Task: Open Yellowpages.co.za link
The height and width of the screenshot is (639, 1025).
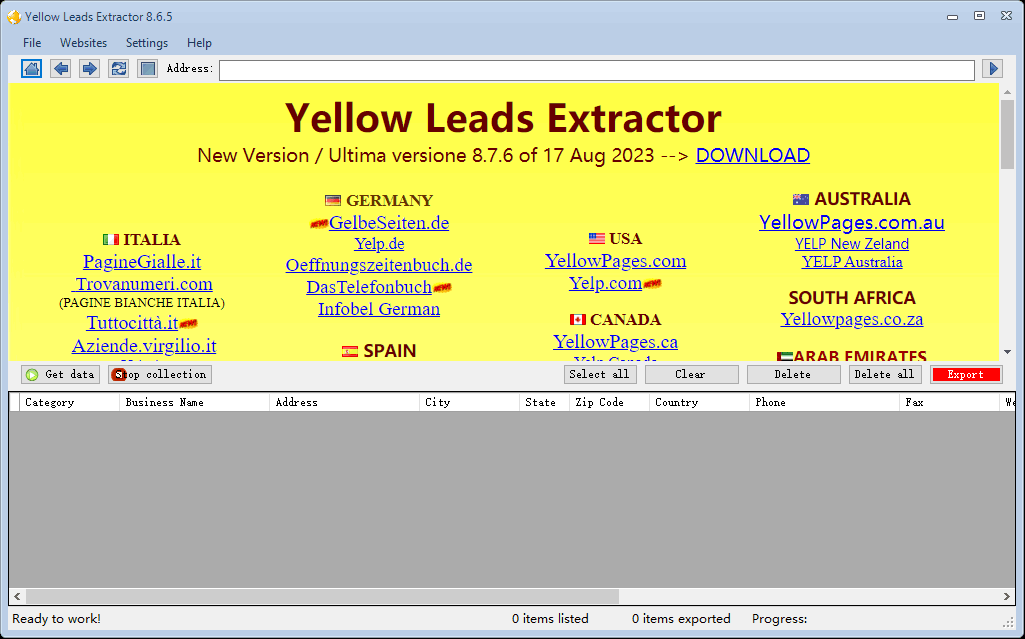Action: point(852,320)
